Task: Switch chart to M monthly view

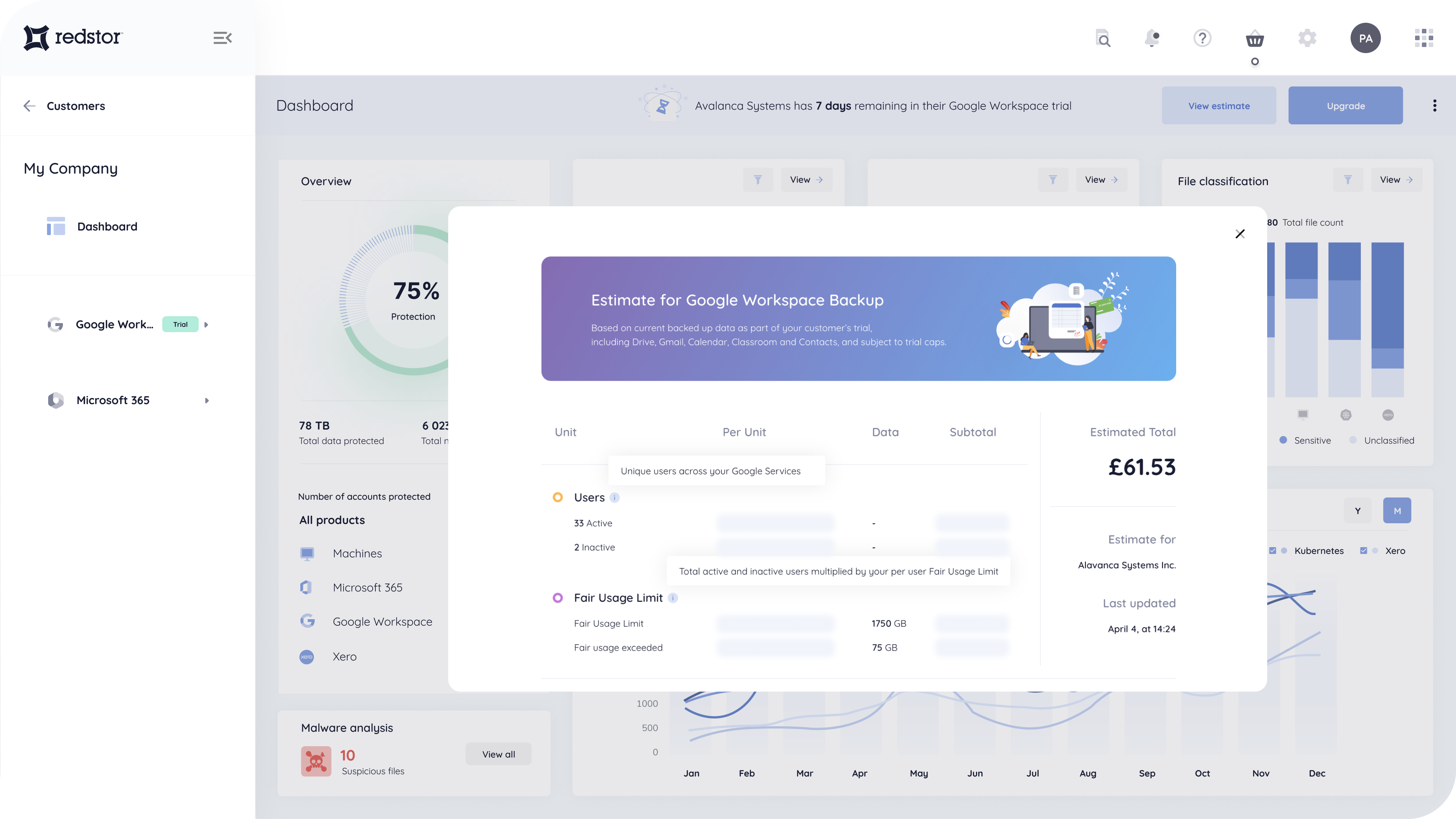Action: tap(1396, 511)
